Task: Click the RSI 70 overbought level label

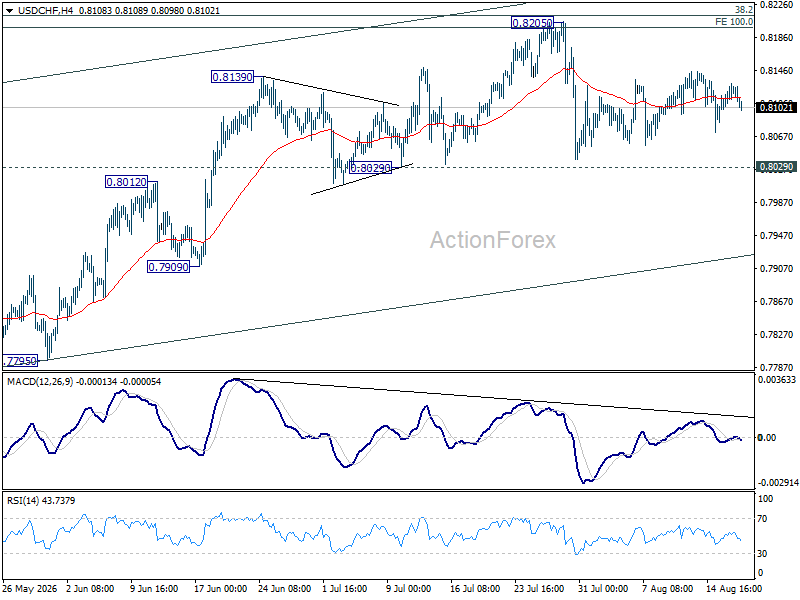Action: (763, 518)
